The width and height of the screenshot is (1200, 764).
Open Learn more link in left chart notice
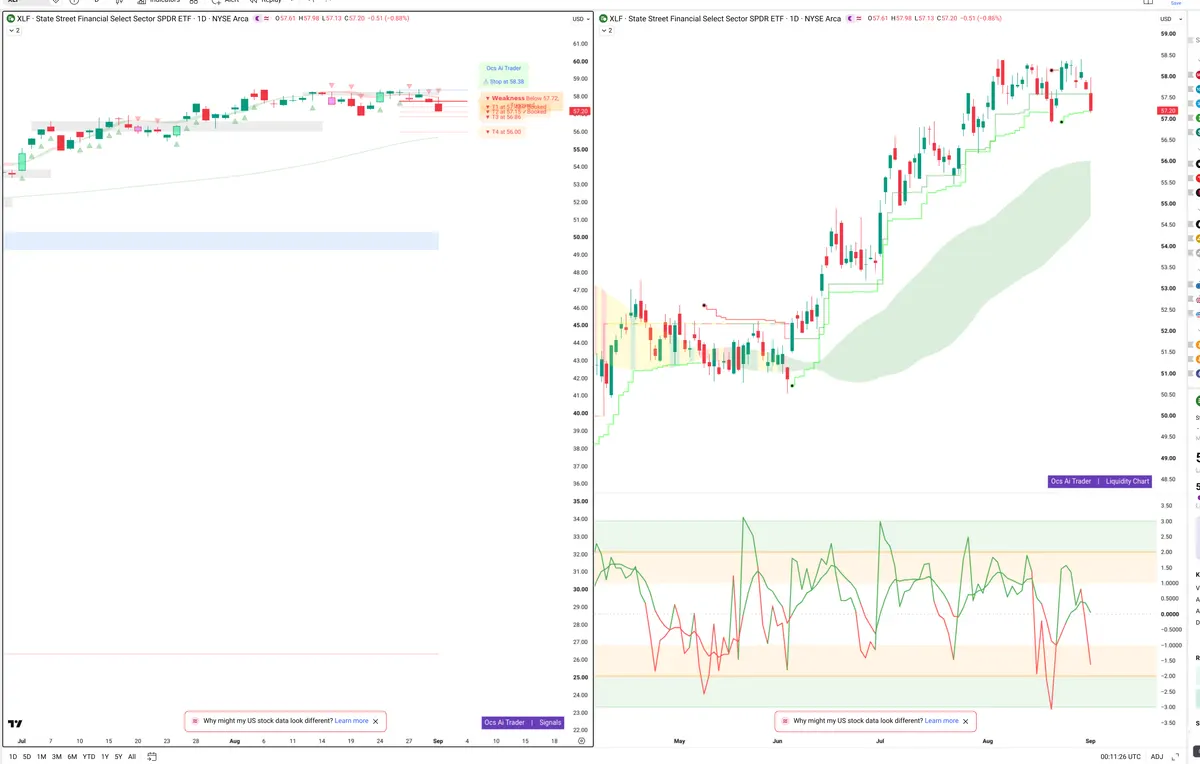point(351,721)
